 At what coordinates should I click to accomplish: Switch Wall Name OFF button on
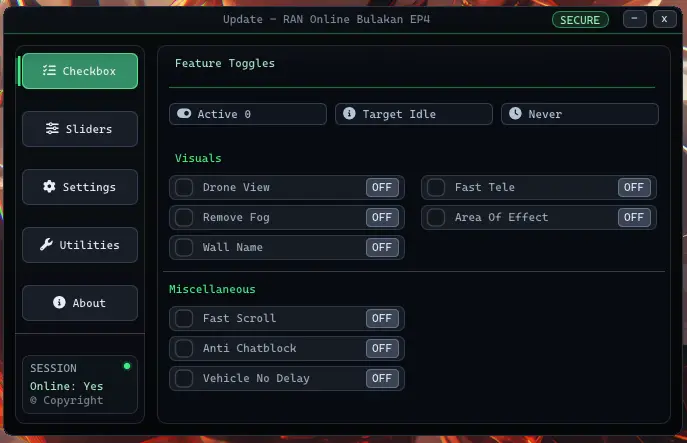click(x=382, y=247)
